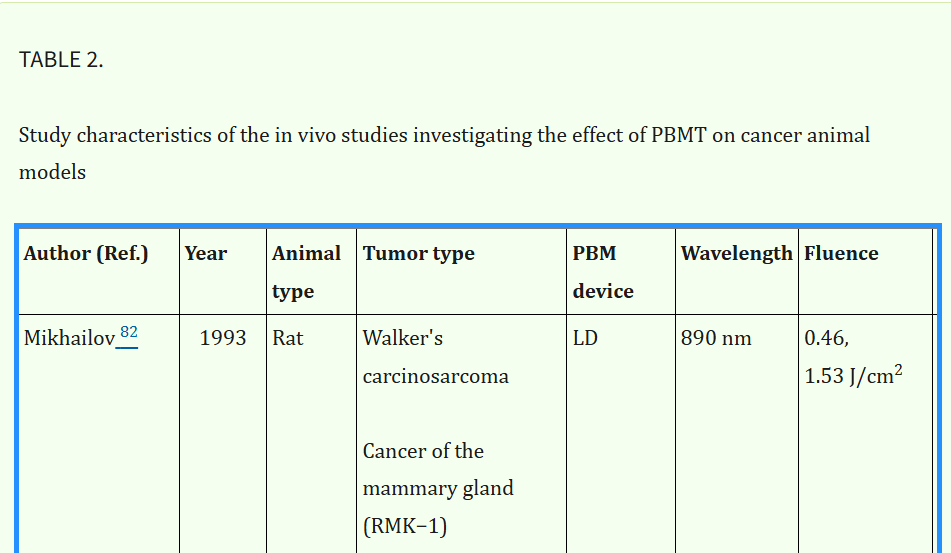951x553 pixels.
Task: Click the "Rat" animal type cell
Action: coord(288,338)
